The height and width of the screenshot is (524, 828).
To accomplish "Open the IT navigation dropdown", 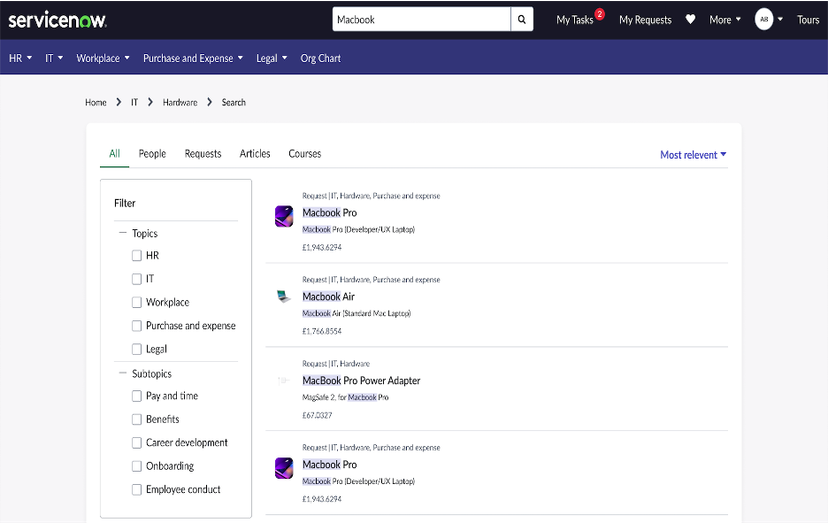I will [x=54, y=58].
